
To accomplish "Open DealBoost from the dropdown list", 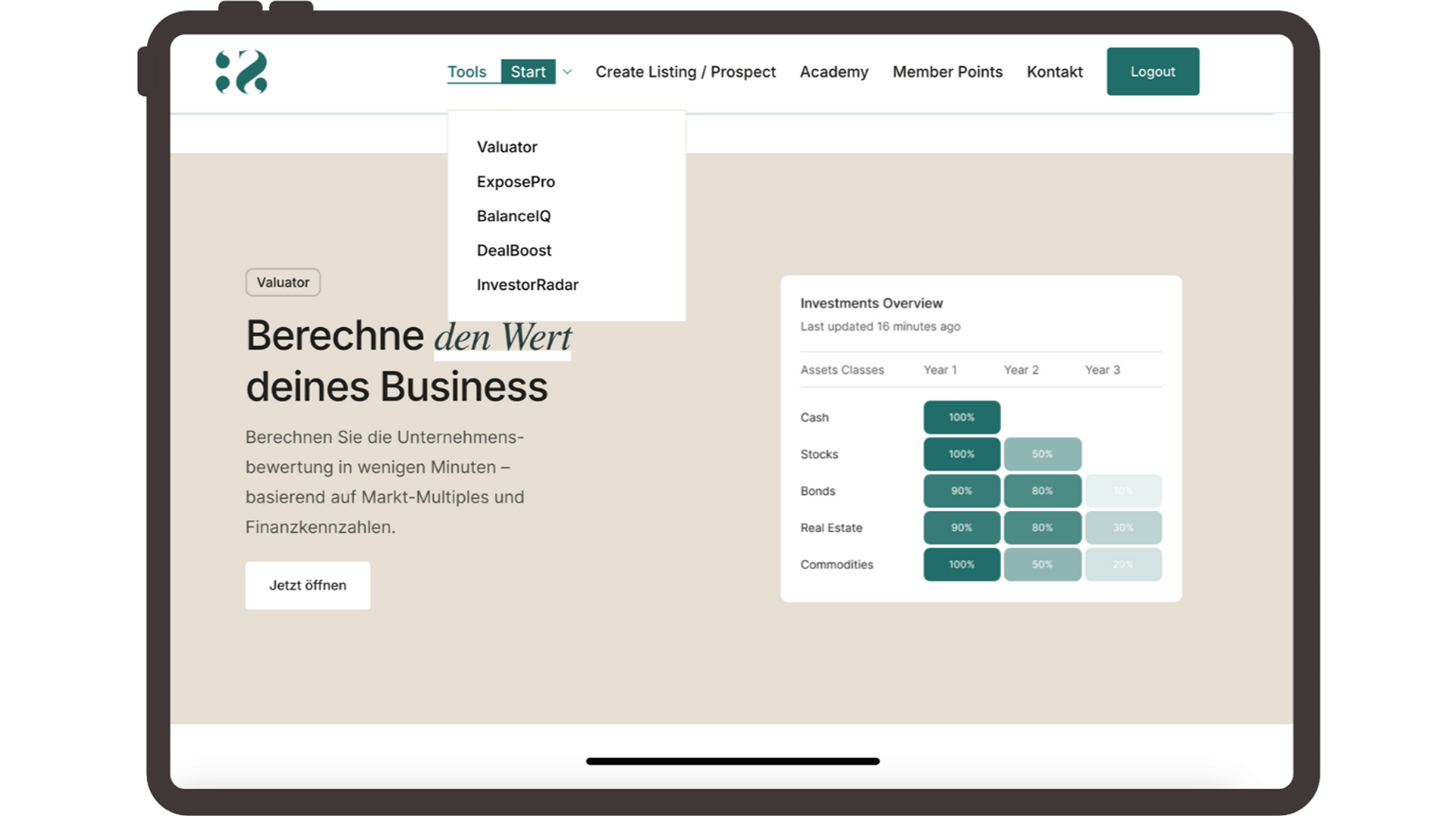I will (513, 250).
